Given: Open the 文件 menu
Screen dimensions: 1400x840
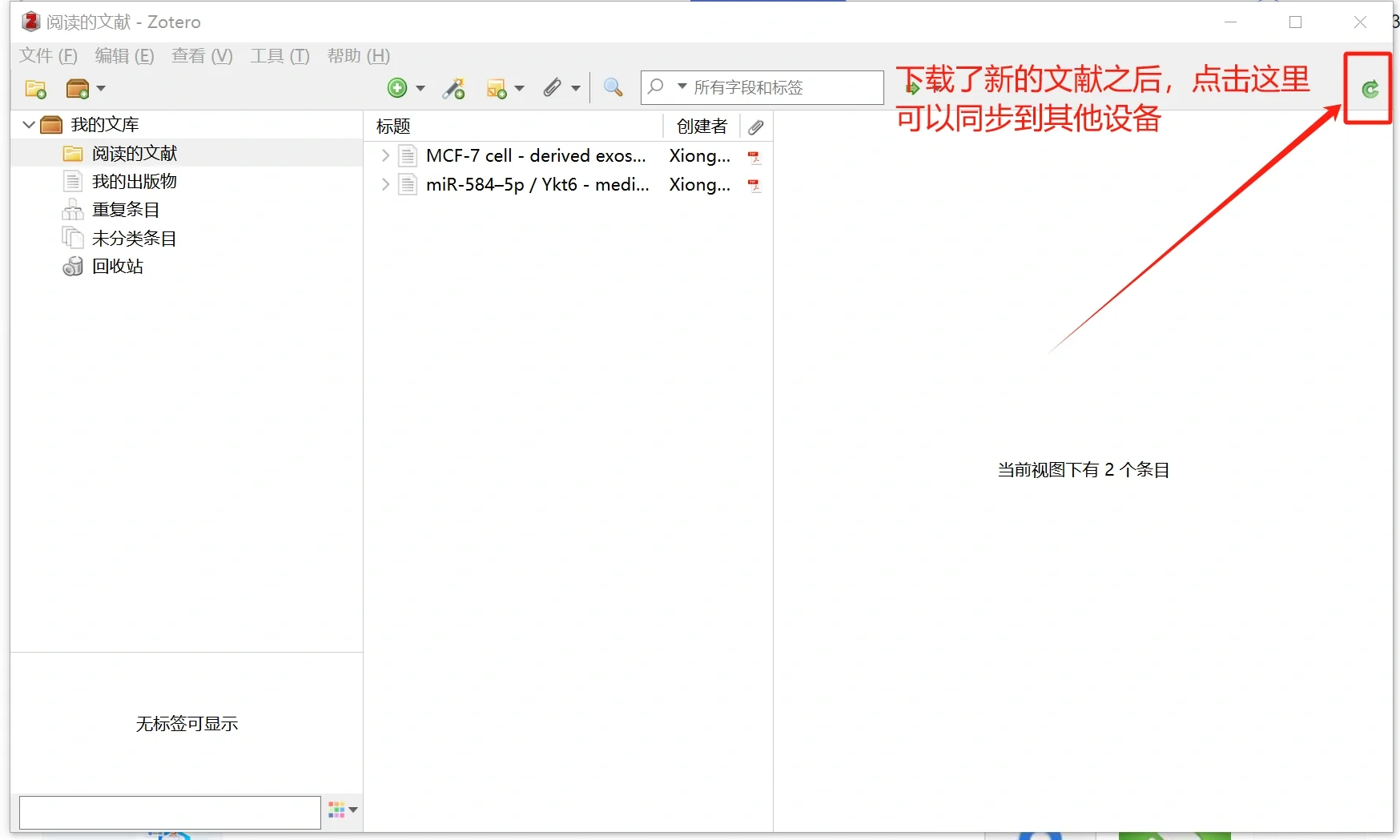Looking at the screenshot, I should coord(47,56).
